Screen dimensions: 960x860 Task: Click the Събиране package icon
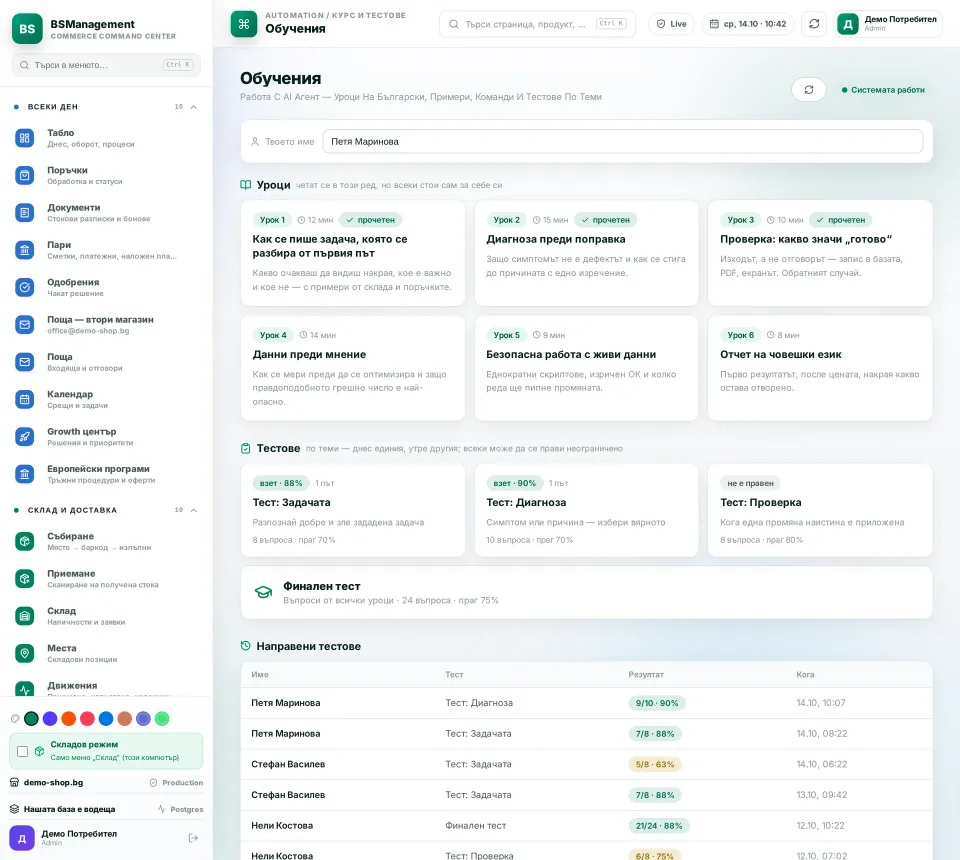[24, 541]
